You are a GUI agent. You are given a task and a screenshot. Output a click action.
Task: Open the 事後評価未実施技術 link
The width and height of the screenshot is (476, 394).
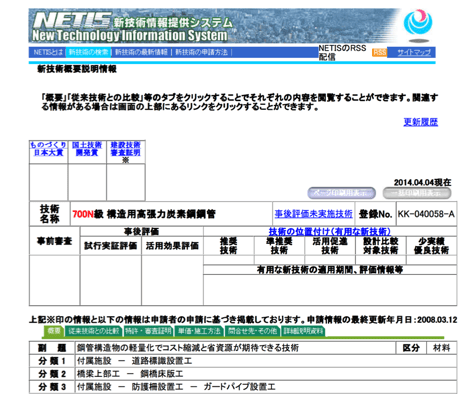314,214
